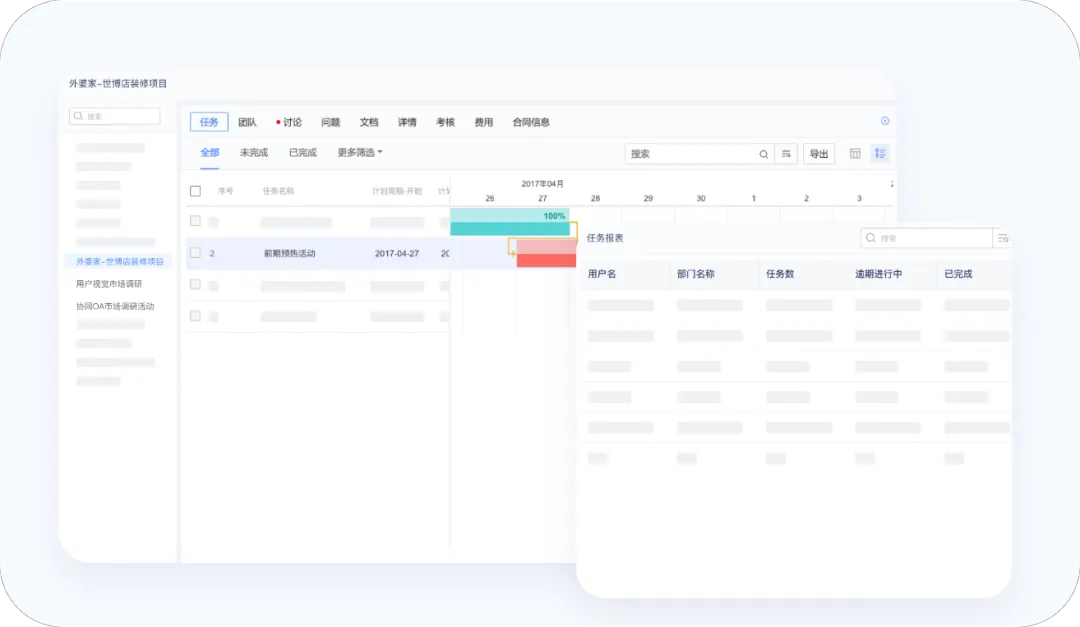1080x627 pixels.
Task: Toggle the select-all checkbox in table header
Action: click(x=195, y=191)
